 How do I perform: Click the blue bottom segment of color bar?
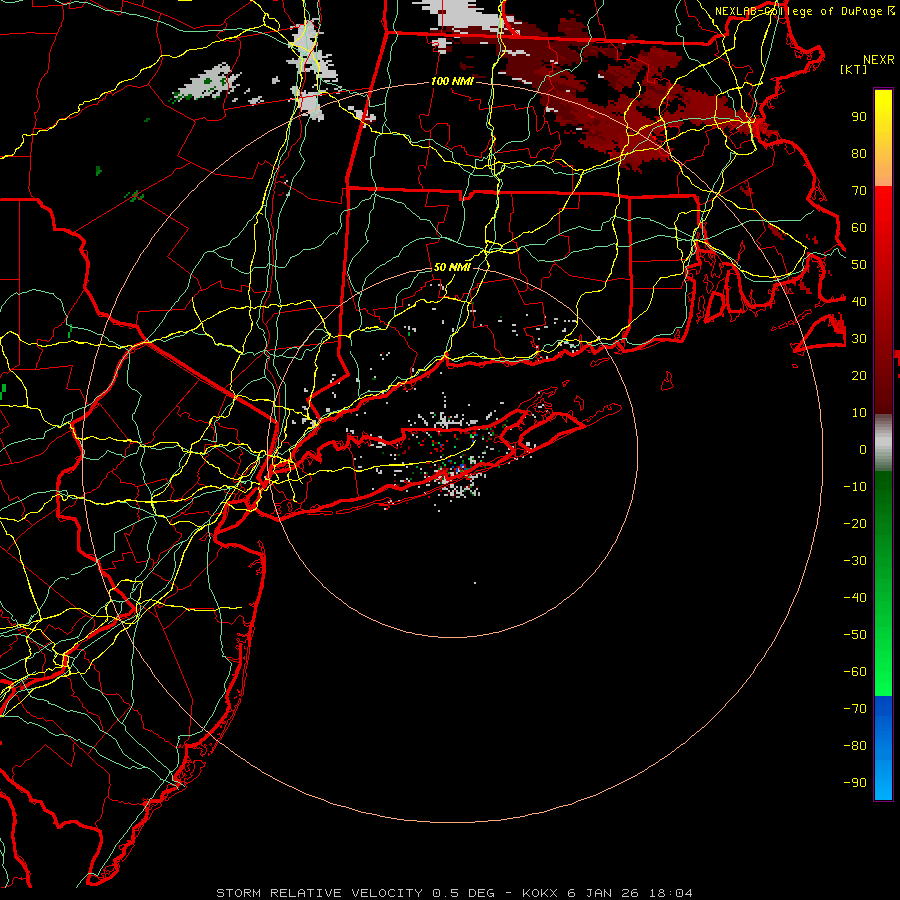pos(883,748)
